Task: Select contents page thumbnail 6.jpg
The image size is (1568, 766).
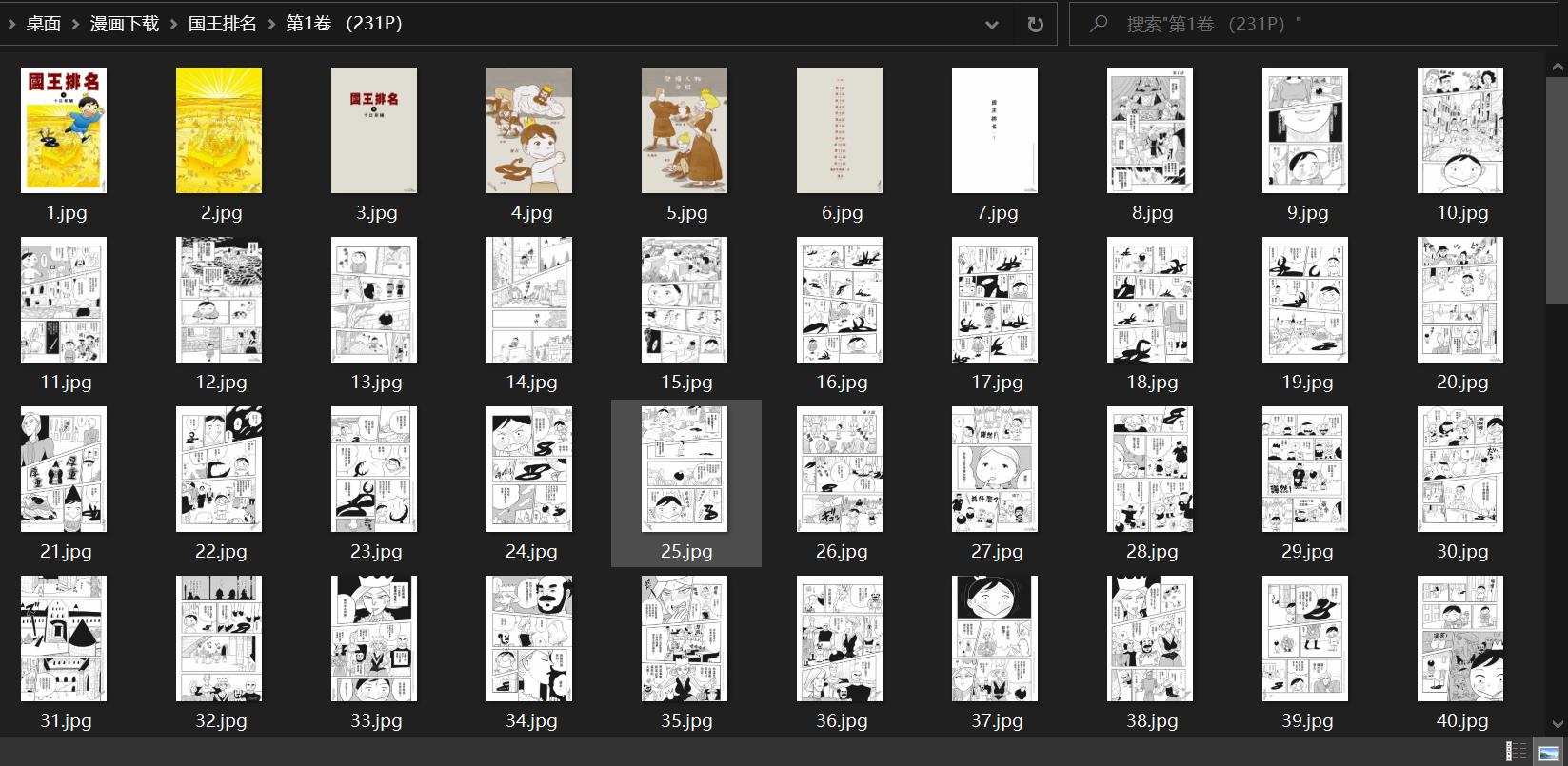Action: 841,130
